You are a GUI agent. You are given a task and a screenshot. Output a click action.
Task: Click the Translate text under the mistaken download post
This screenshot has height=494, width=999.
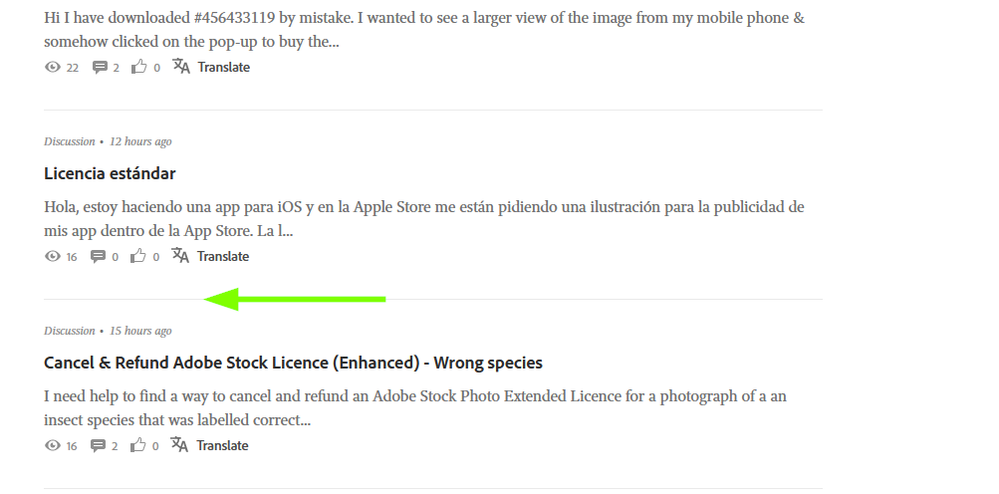224,68
